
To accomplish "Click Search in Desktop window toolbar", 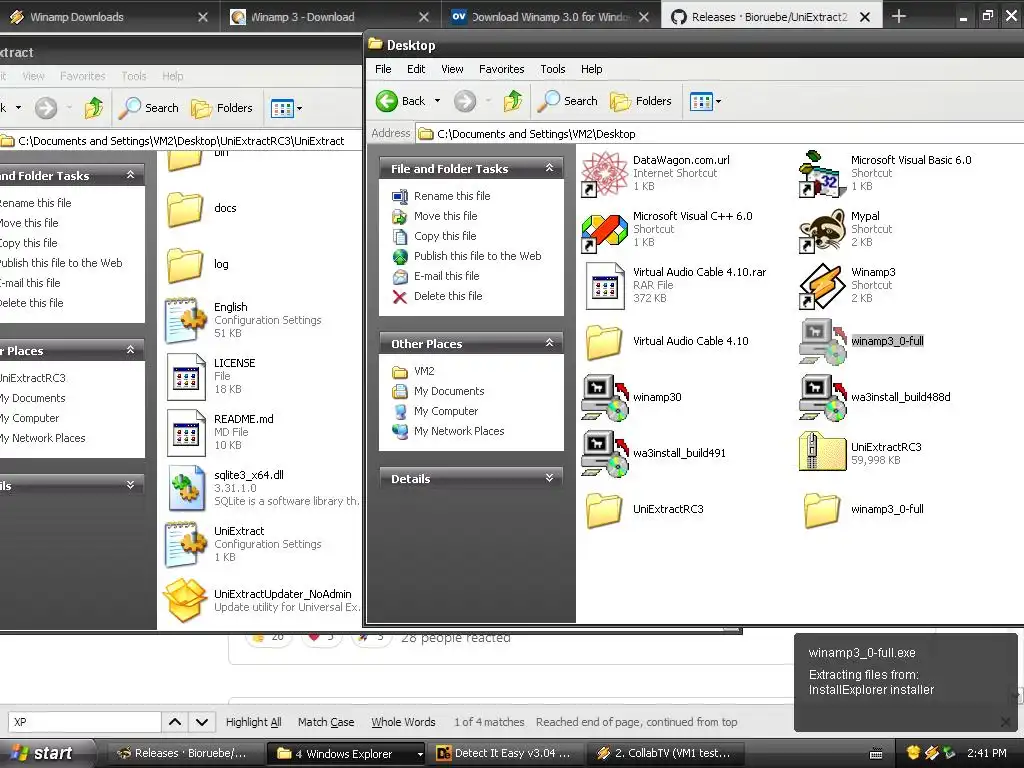I will point(568,101).
